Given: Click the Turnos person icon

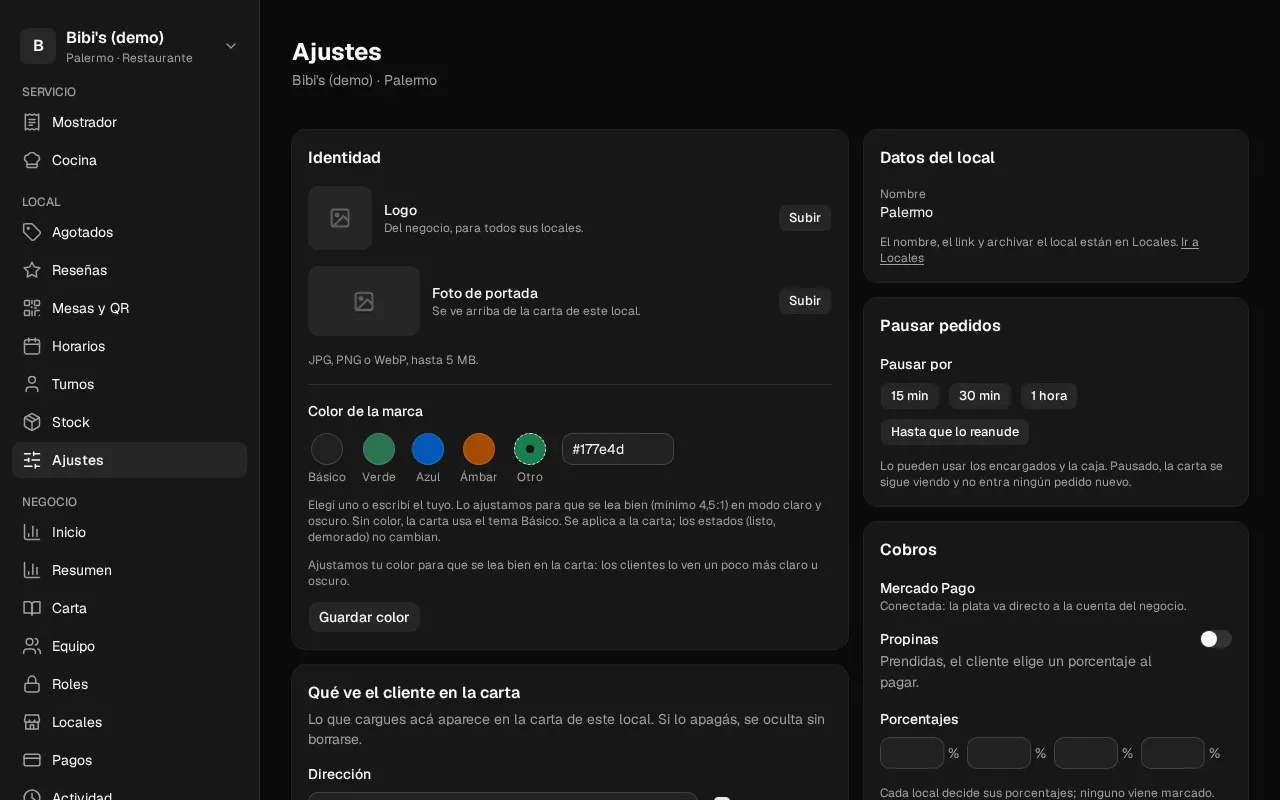Looking at the screenshot, I should pyautogui.click(x=32, y=384).
